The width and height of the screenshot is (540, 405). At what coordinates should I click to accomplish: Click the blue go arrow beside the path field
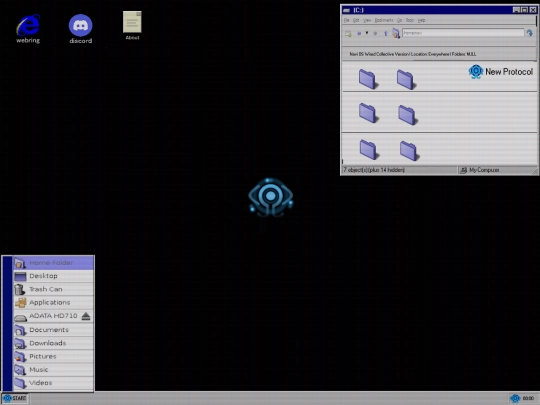[x=530, y=33]
